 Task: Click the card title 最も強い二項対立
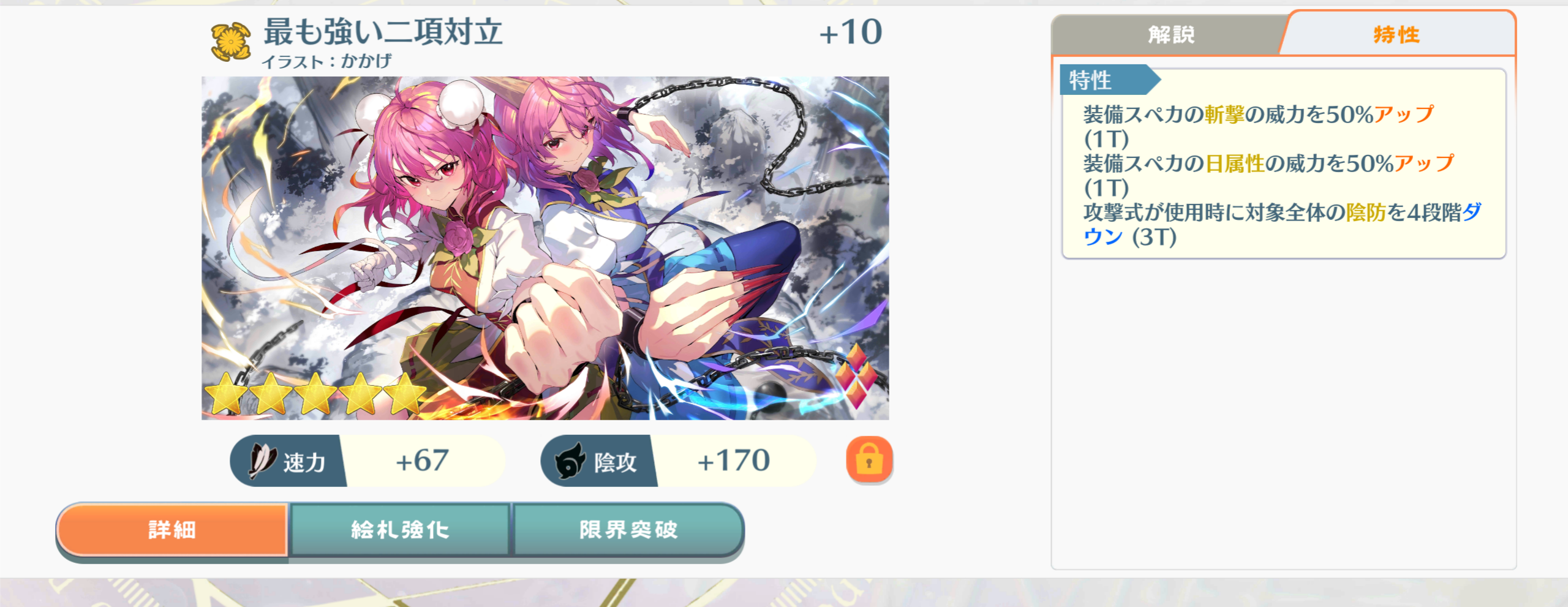[383, 32]
